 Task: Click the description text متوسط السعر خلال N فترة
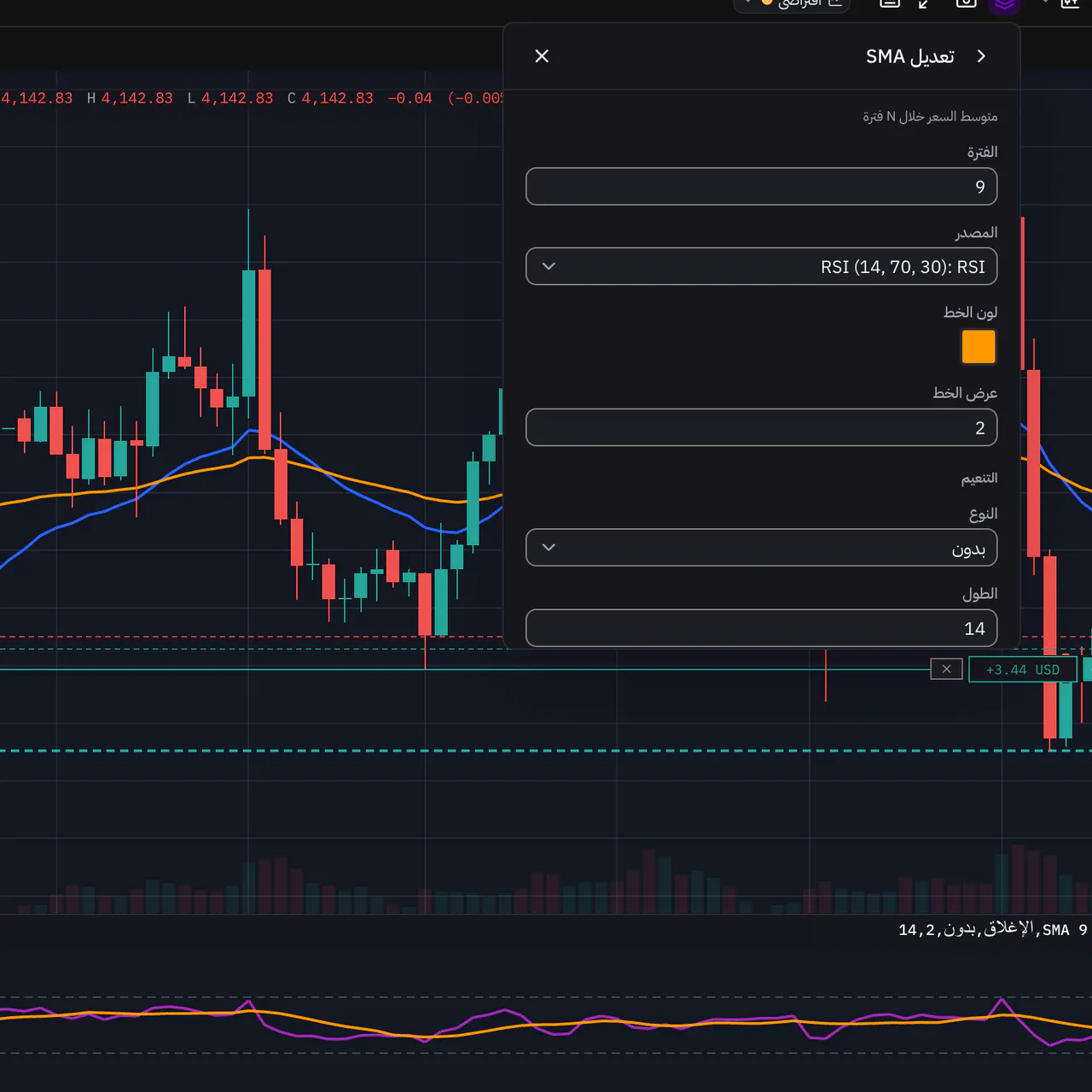point(930,116)
